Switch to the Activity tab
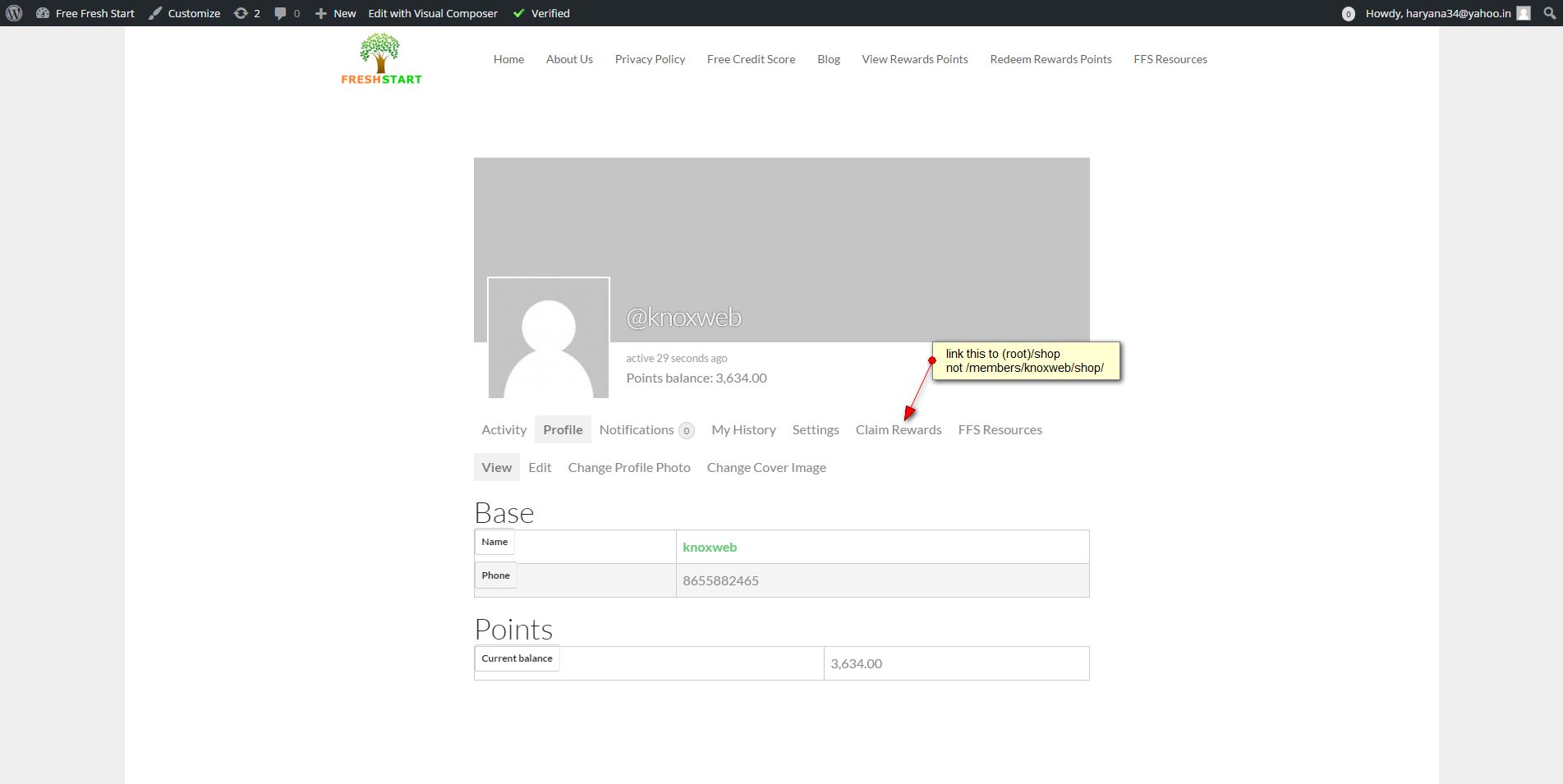The image size is (1563, 784). [503, 429]
